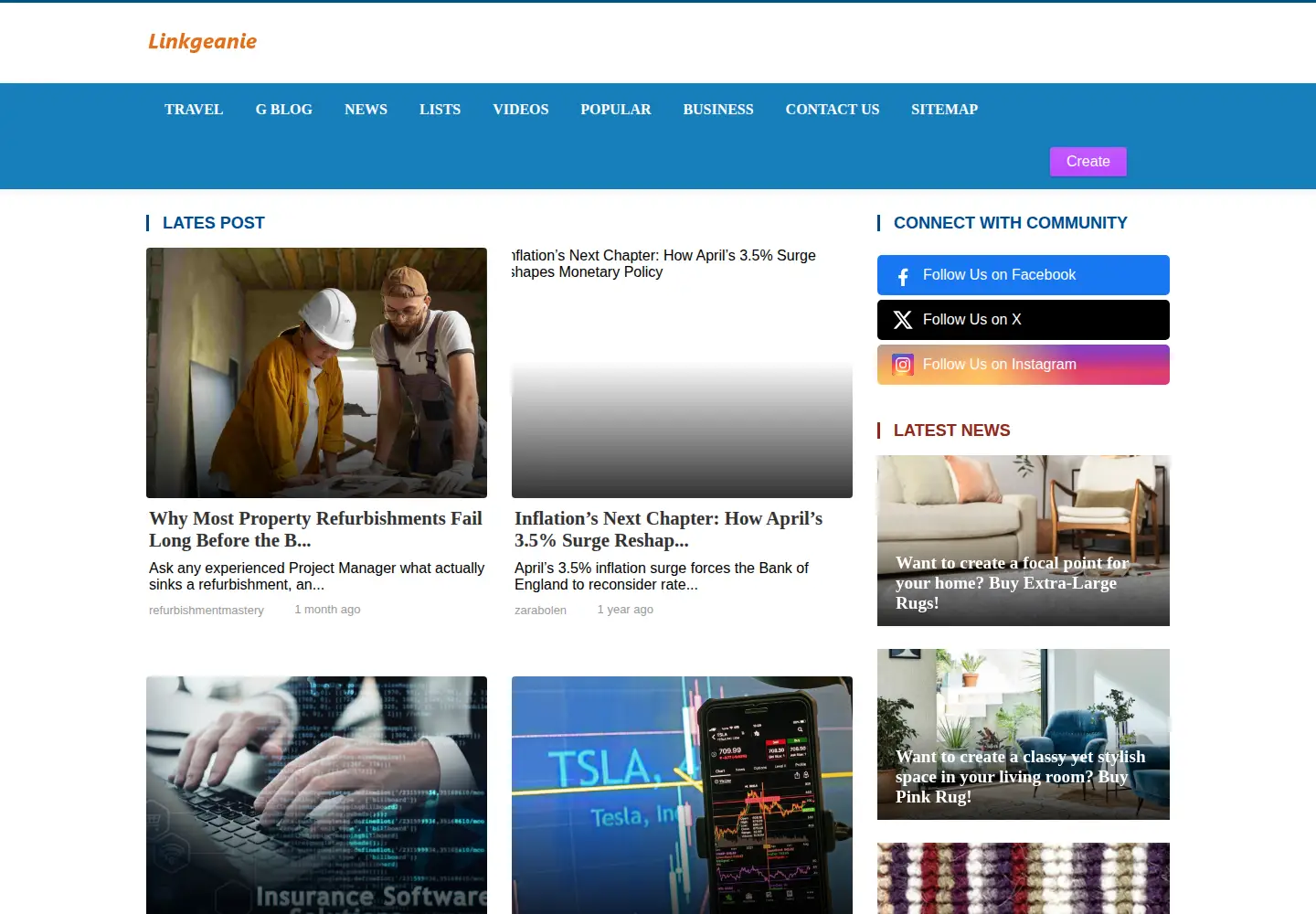The width and height of the screenshot is (1316, 914).
Task: Open 'Inflation's Next Chapter' headline
Action: [x=669, y=529]
